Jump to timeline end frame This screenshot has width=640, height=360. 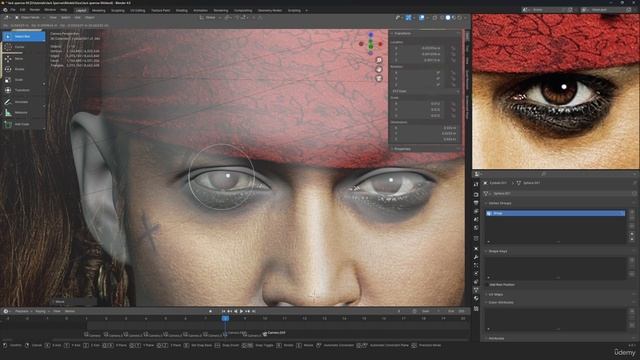click(253, 311)
